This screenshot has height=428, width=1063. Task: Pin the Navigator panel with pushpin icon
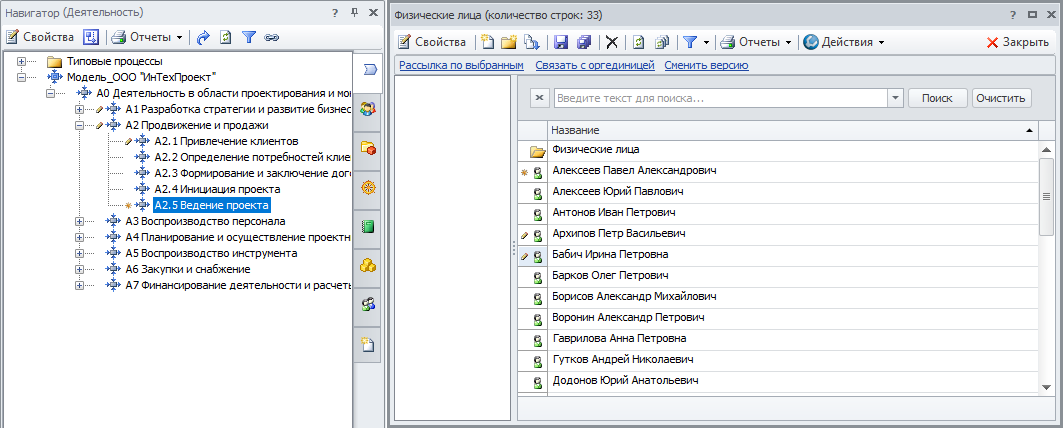tap(353, 13)
